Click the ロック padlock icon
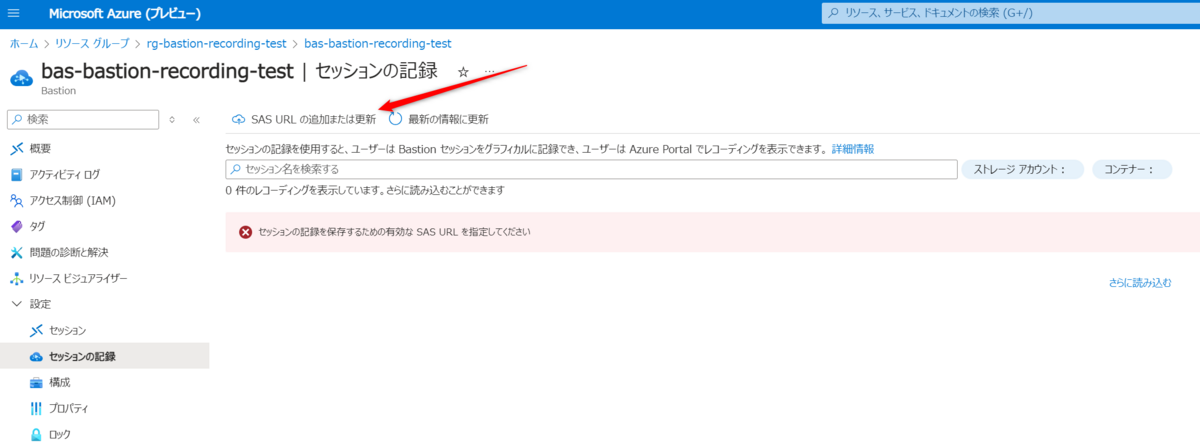The image size is (1200, 446). click(x=37, y=434)
